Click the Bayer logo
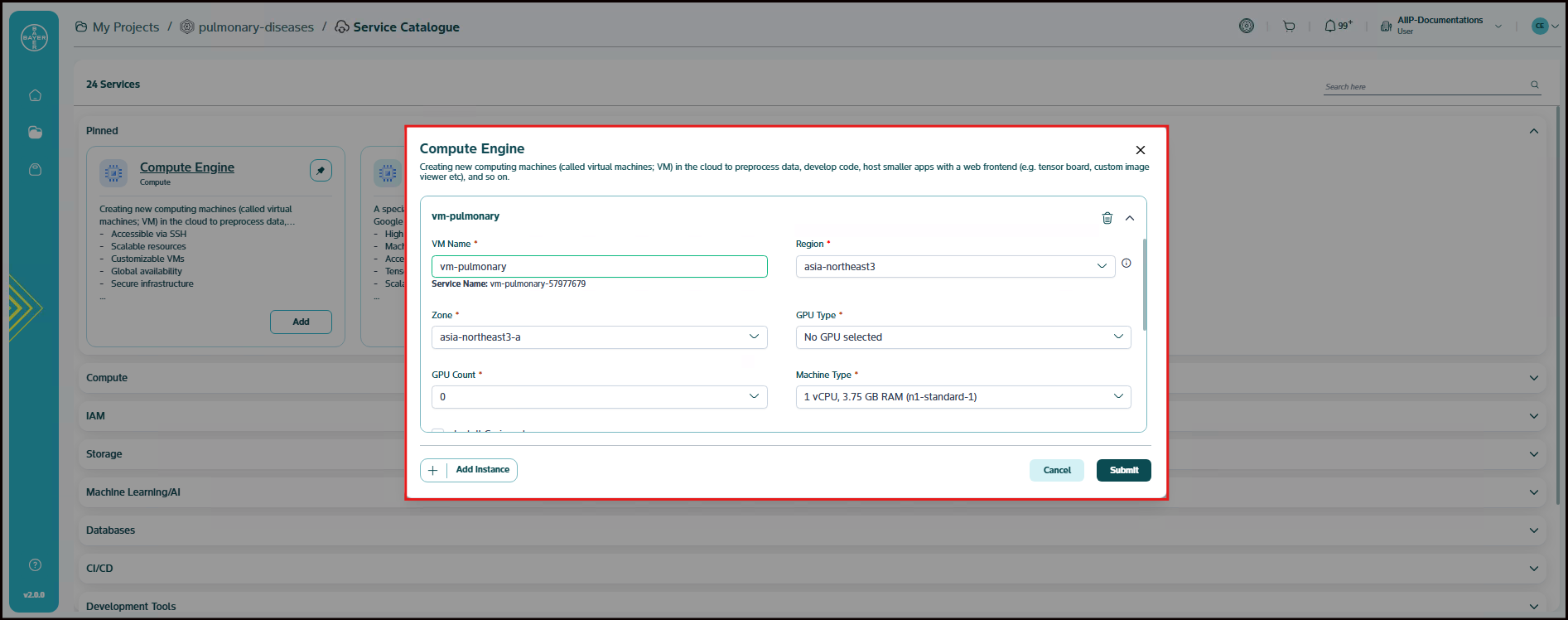Viewport: 1568px width, 620px height. click(x=34, y=37)
